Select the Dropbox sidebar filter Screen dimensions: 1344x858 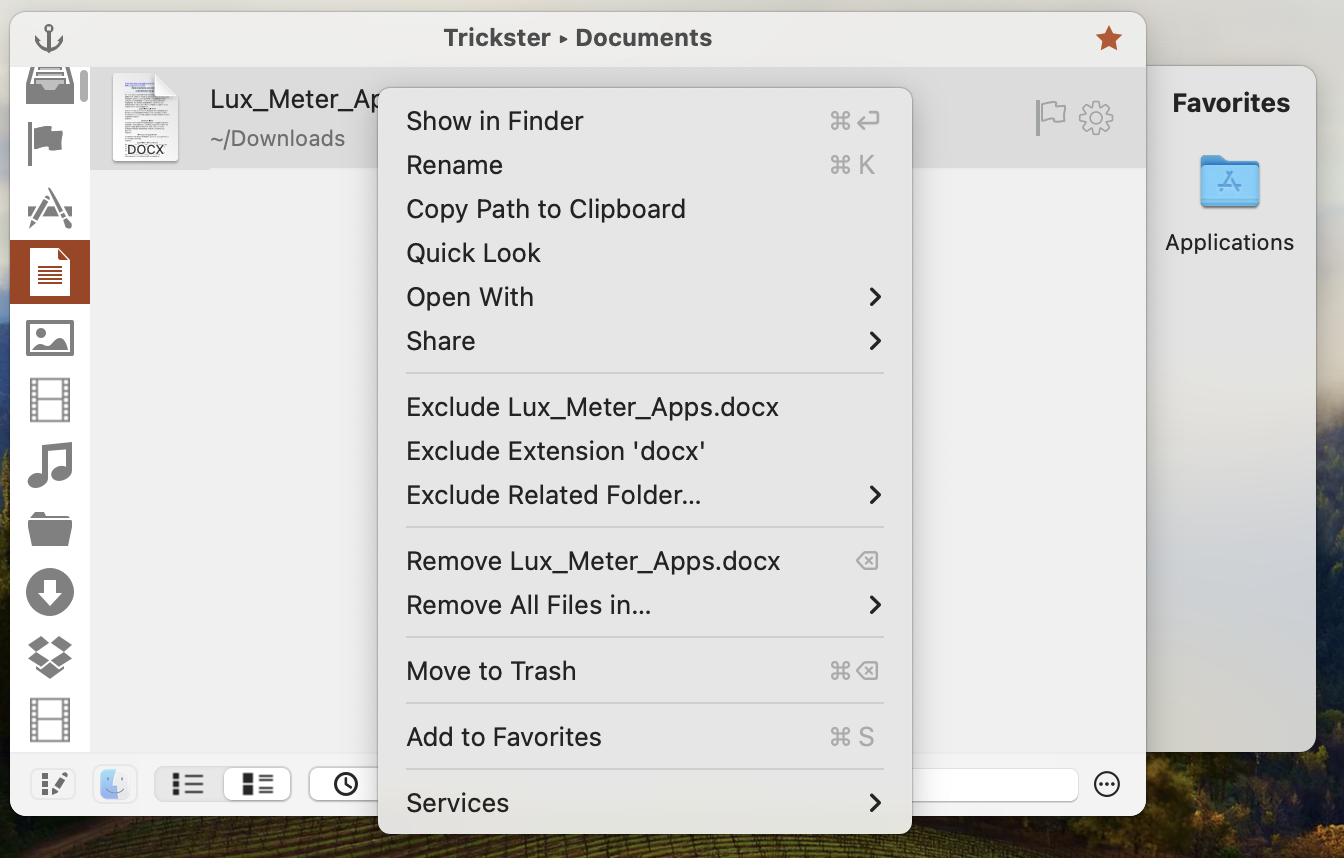(x=50, y=656)
